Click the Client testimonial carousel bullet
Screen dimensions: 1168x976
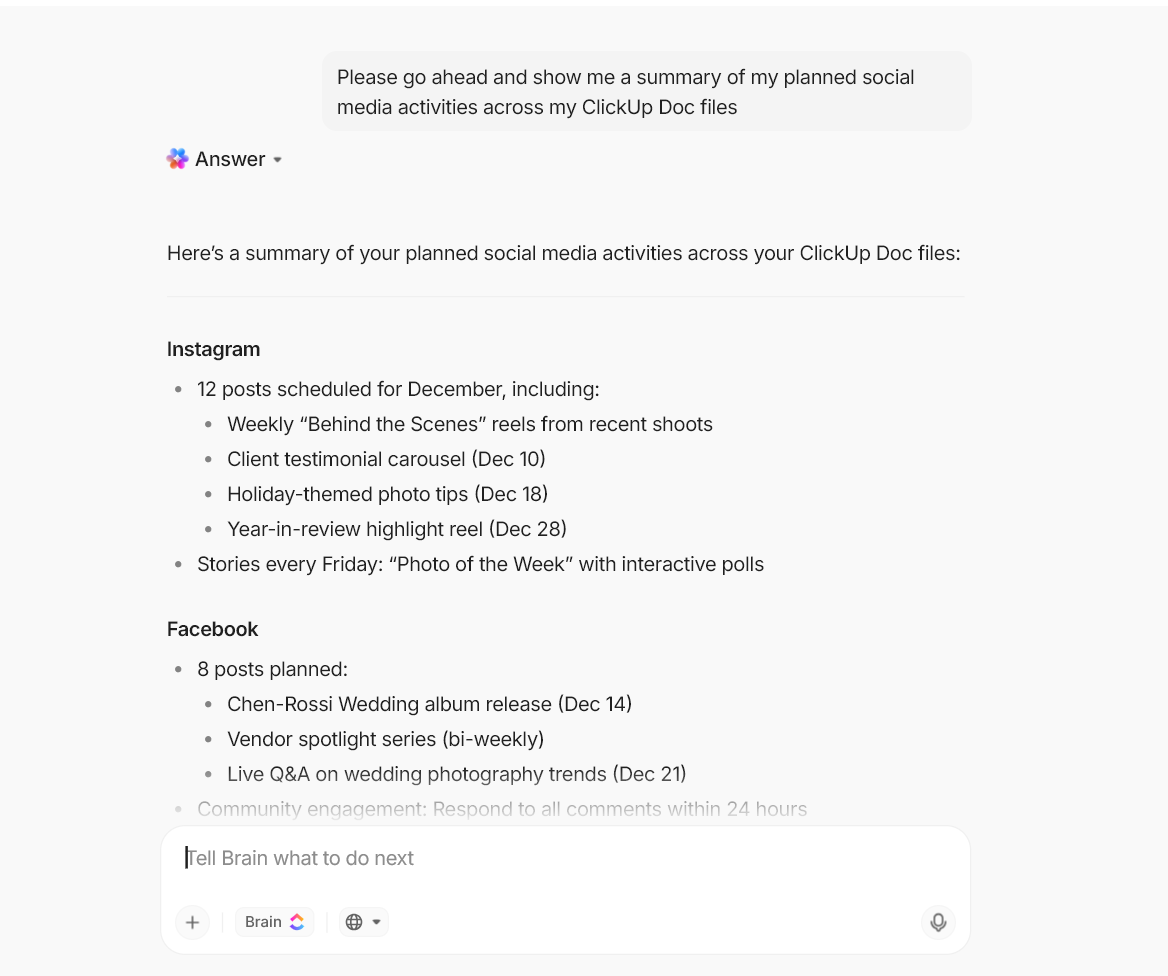point(386,459)
